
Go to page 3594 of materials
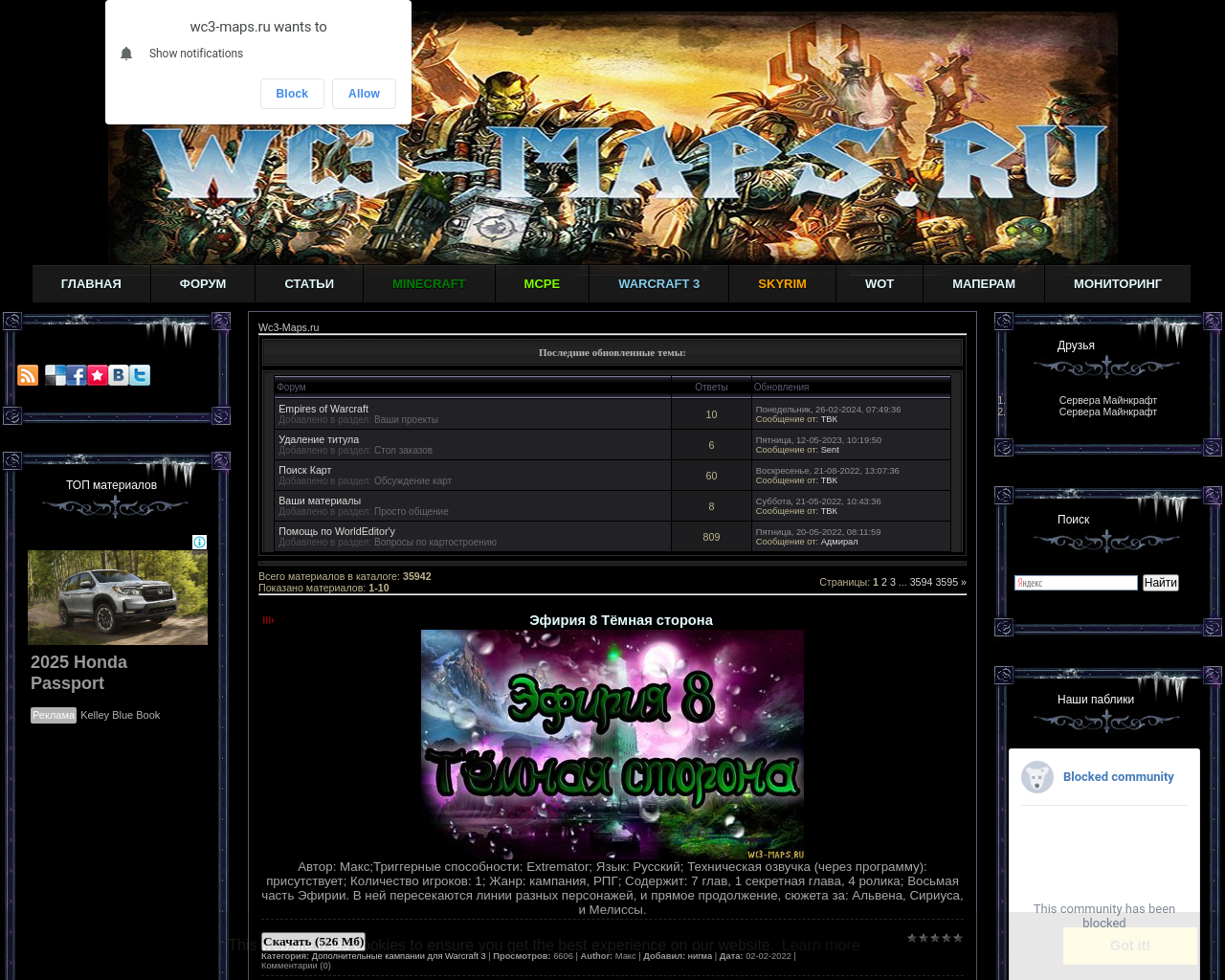[x=921, y=582]
